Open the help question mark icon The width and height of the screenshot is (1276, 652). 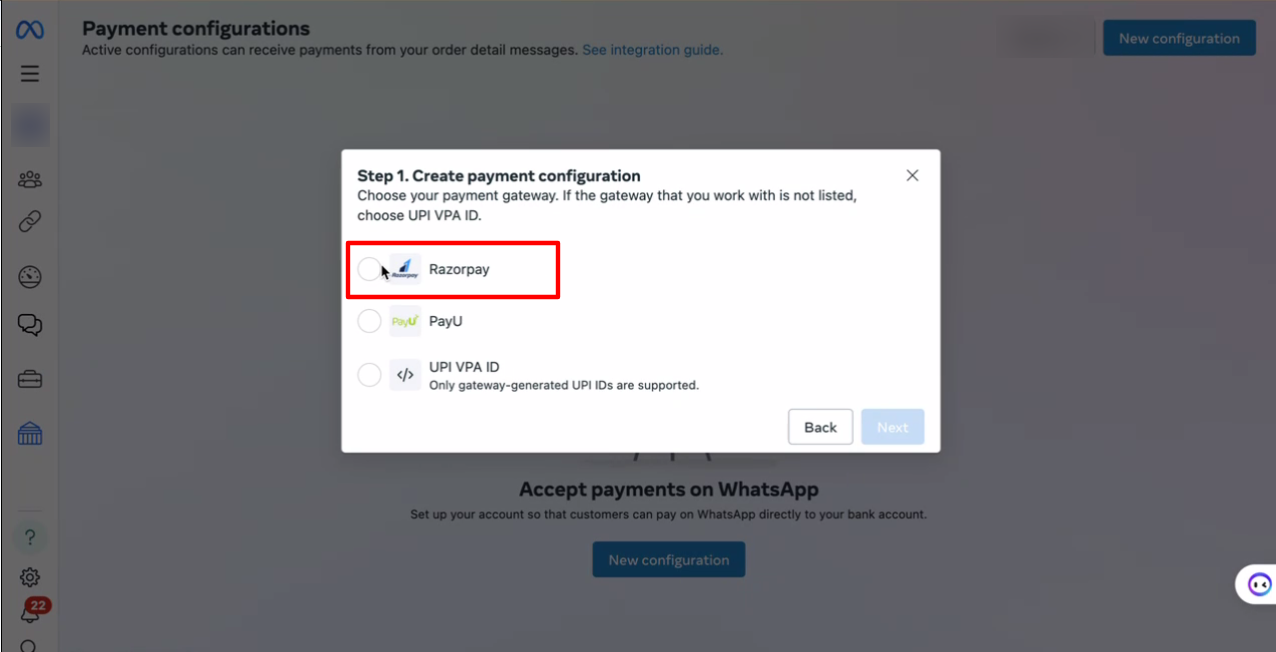pyautogui.click(x=30, y=537)
